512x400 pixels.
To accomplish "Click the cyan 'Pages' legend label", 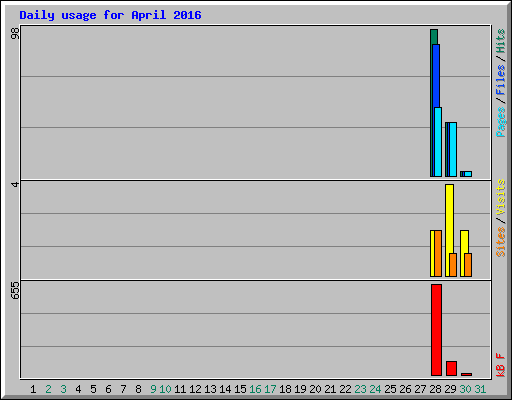I will [501, 122].
